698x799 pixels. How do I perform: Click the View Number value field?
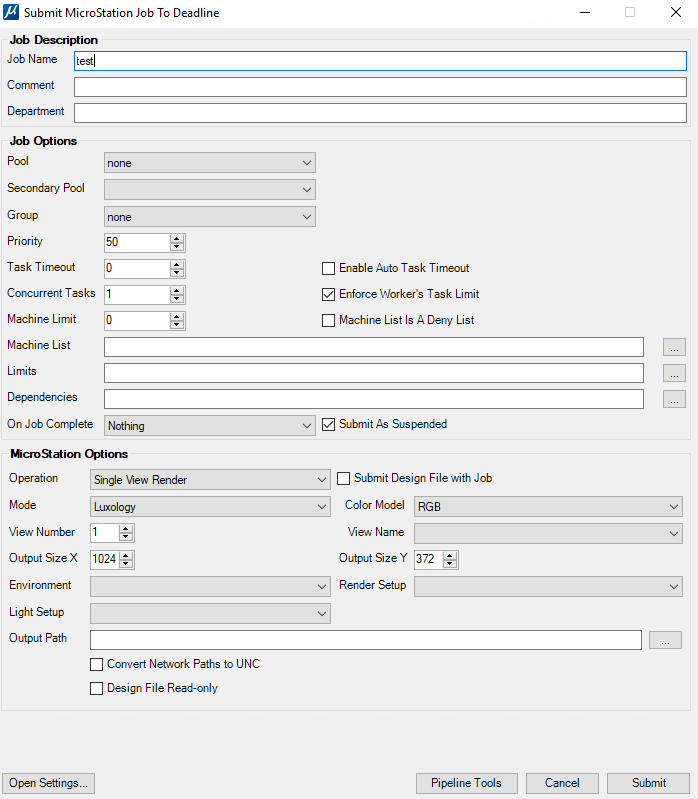(x=105, y=533)
